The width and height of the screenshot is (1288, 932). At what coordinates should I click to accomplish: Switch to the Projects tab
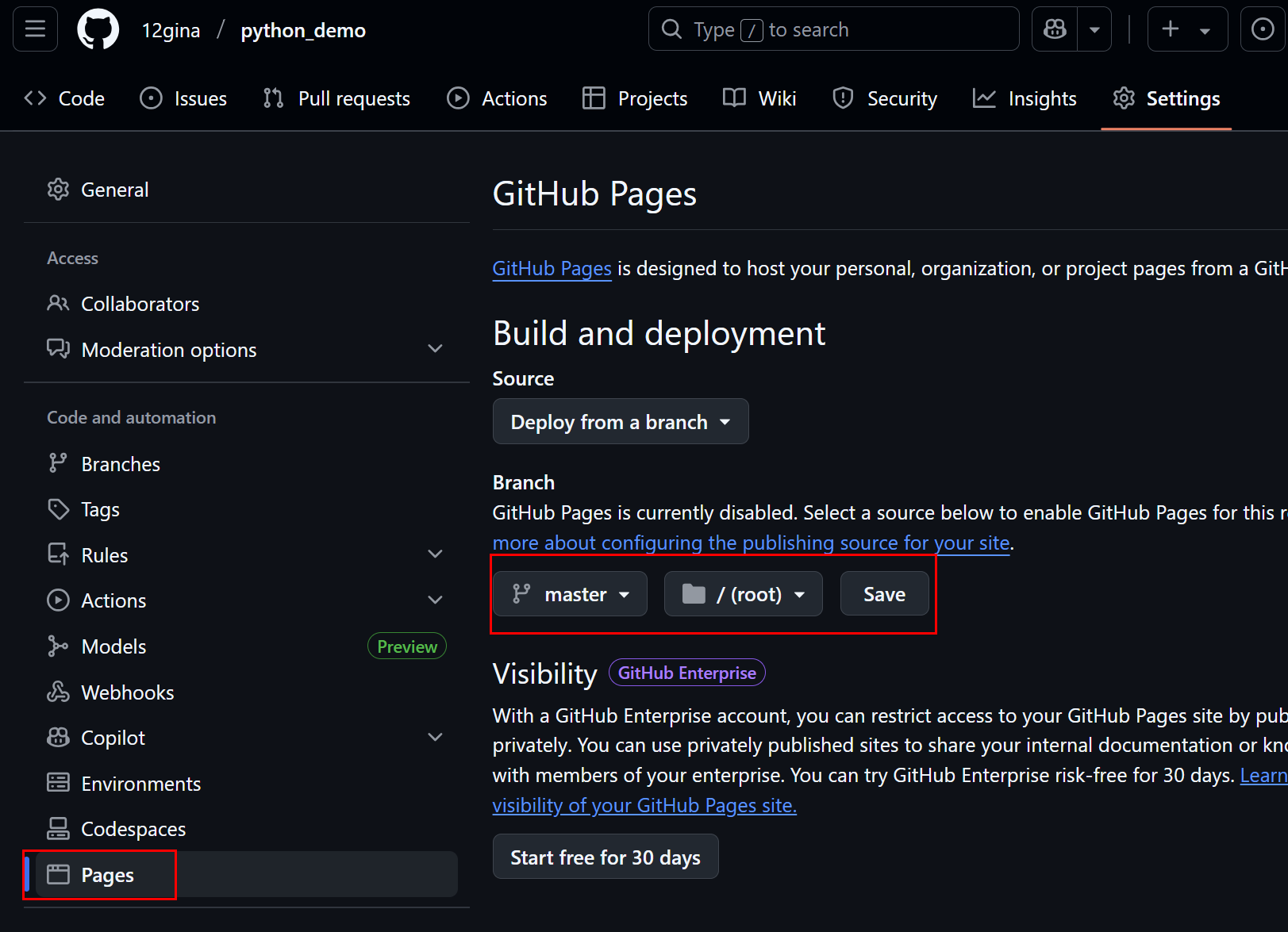(635, 98)
